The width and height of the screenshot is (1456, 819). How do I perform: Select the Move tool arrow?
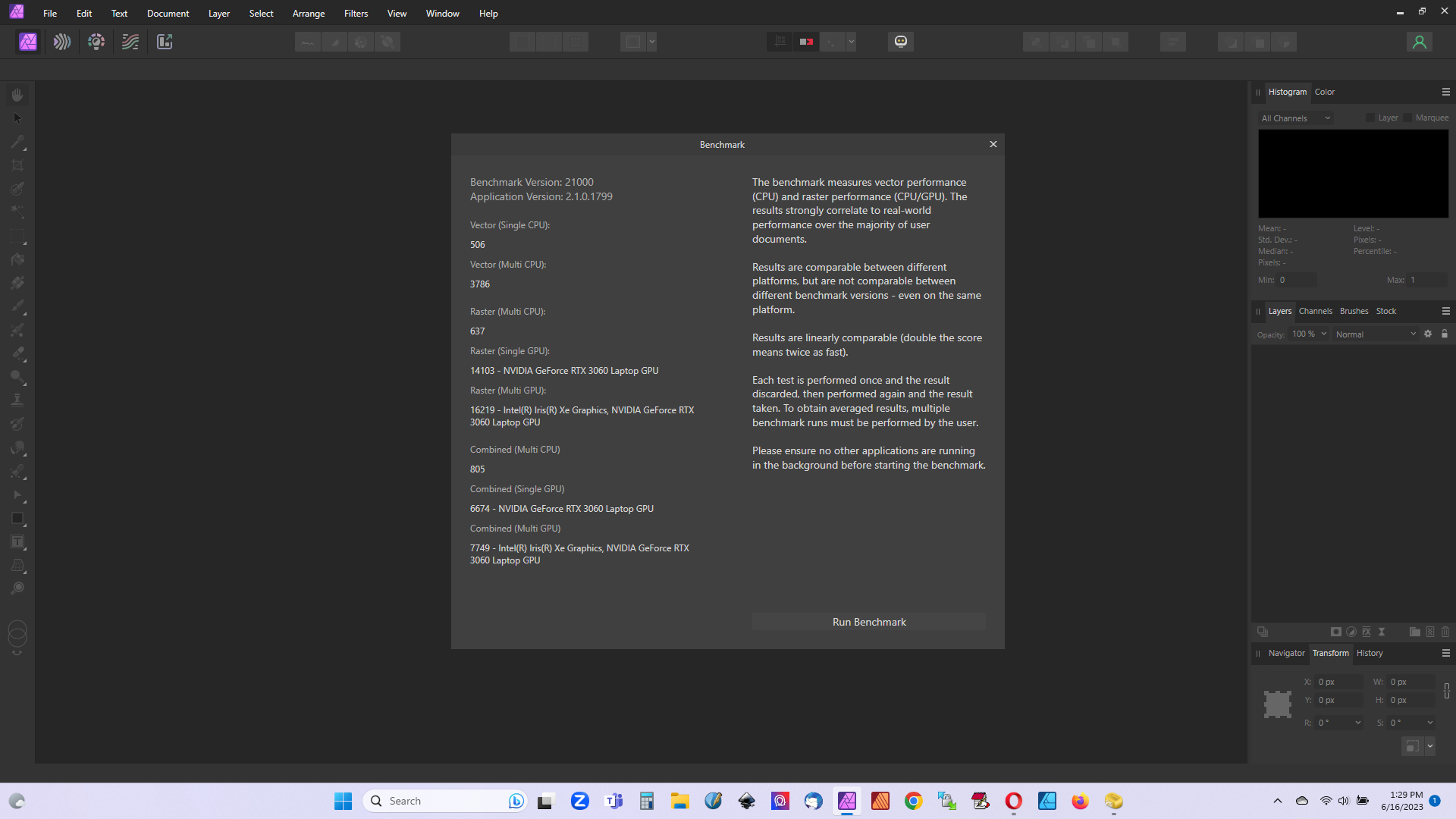click(17, 118)
